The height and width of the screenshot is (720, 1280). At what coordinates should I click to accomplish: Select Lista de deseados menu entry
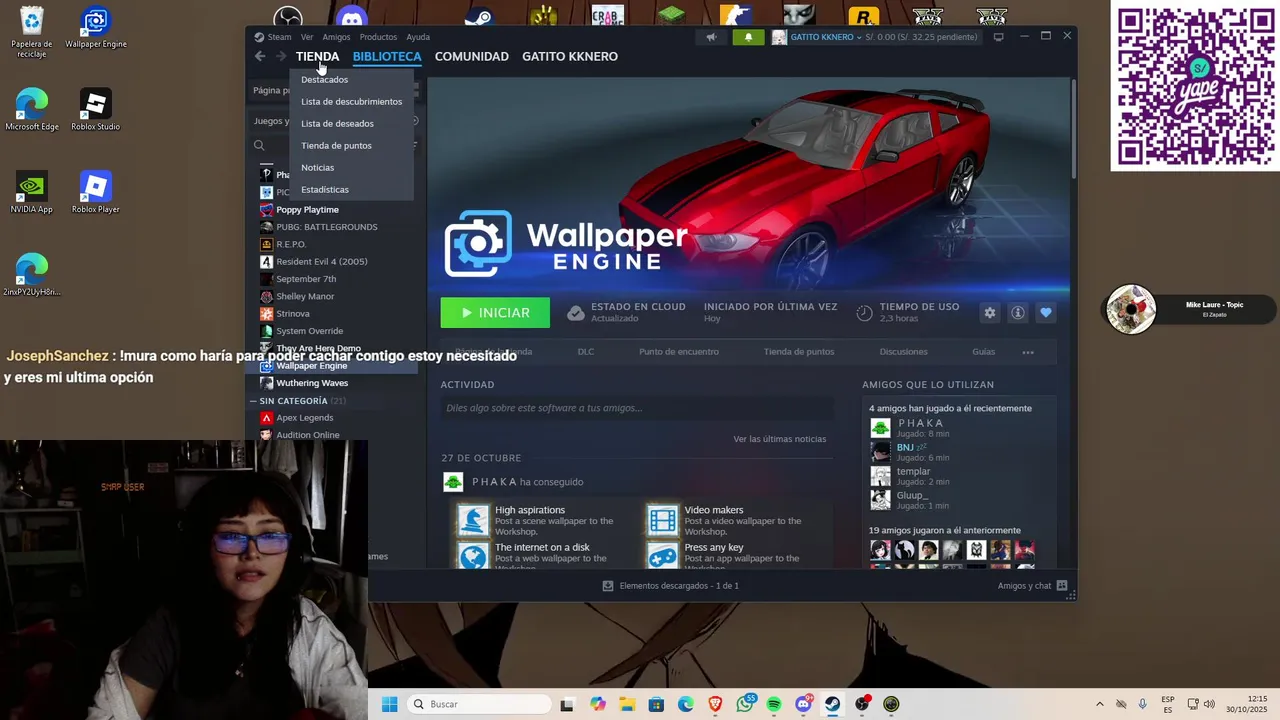338,124
